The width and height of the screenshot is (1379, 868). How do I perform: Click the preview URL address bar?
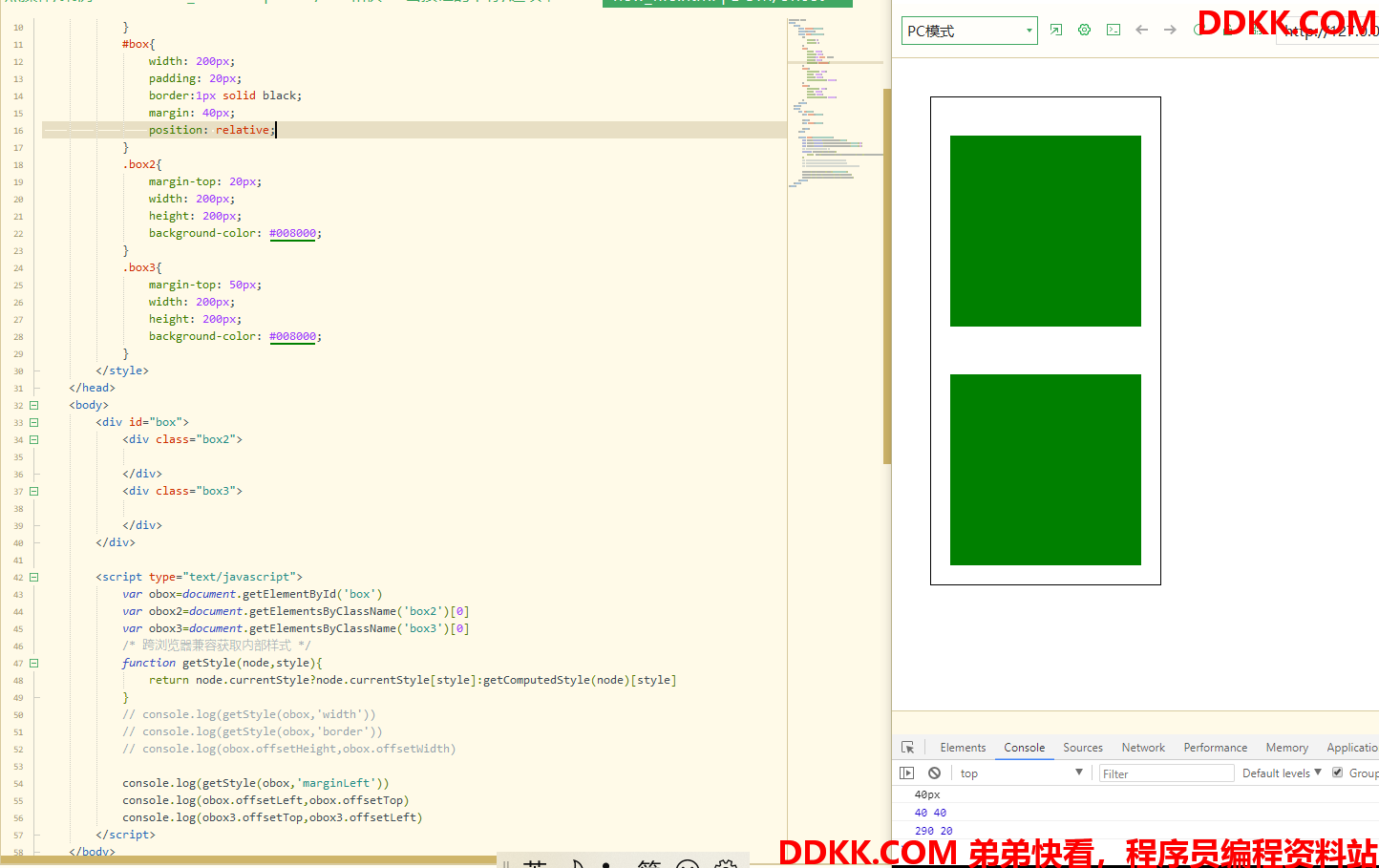pyautogui.click(x=1328, y=31)
